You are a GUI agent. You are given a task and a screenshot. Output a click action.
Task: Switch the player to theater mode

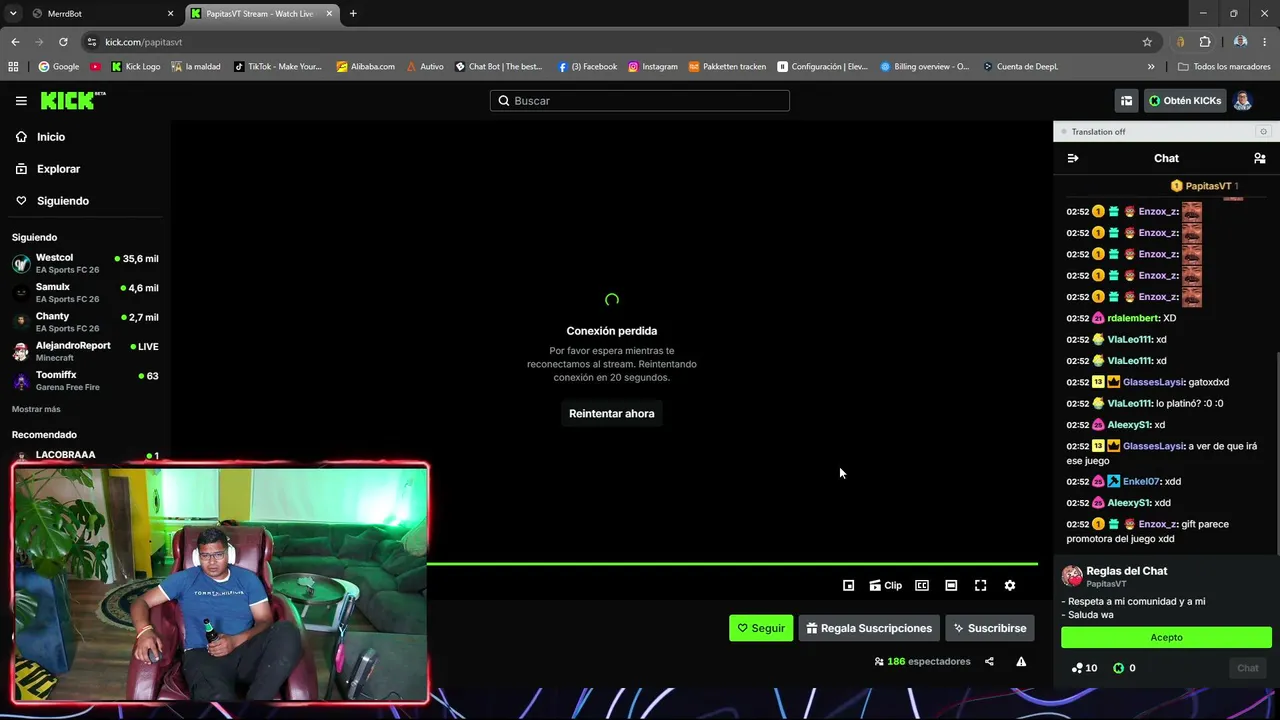(951, 586)
